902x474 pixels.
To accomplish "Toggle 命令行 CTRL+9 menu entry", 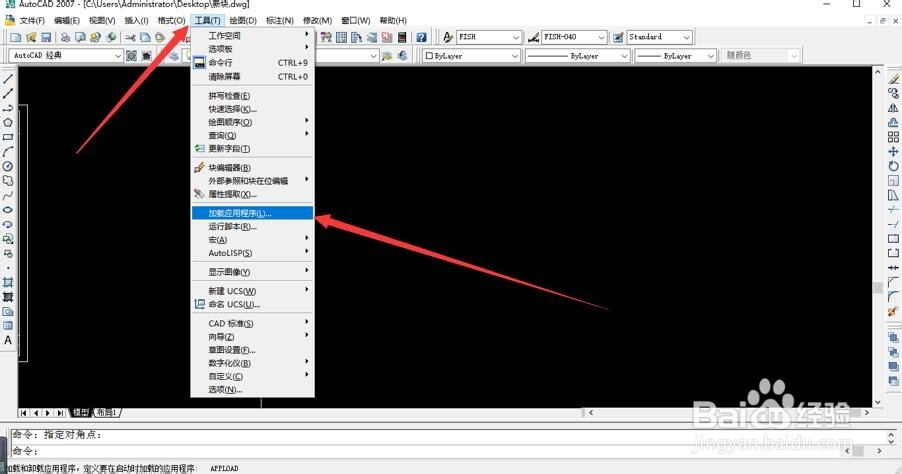I will [x=253, y=63].
